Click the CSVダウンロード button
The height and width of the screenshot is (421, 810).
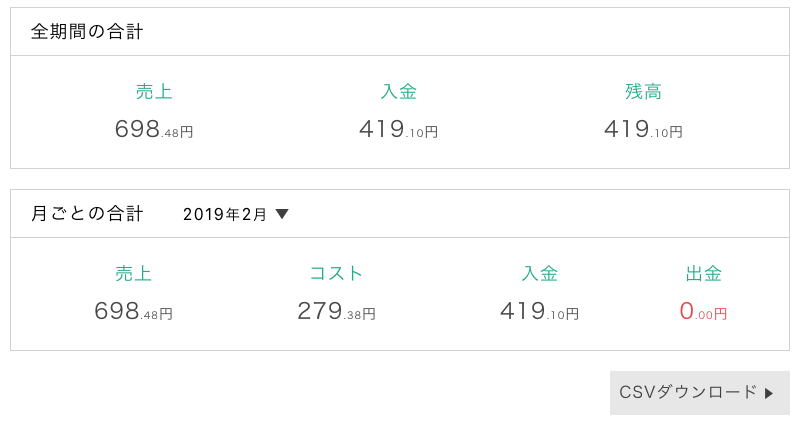pyautogui.click(x=699, y=393)
